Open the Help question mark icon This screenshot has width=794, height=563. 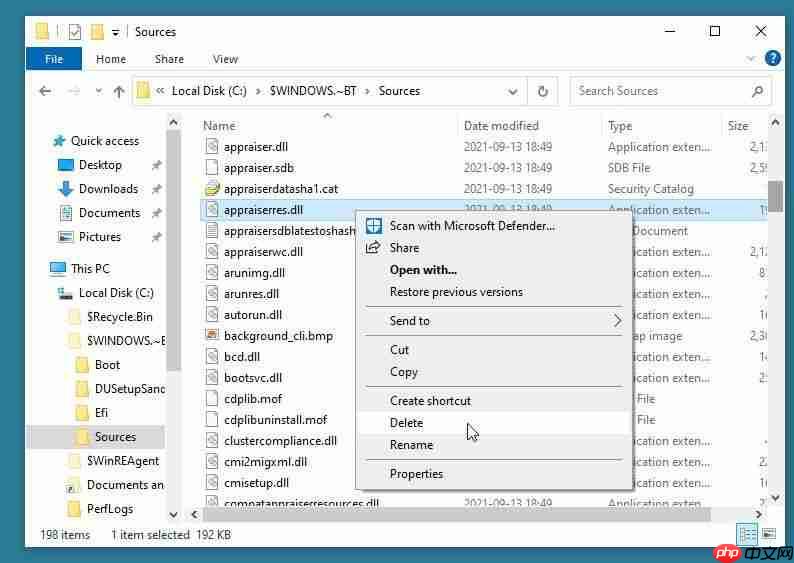click(x=773, y=58)
